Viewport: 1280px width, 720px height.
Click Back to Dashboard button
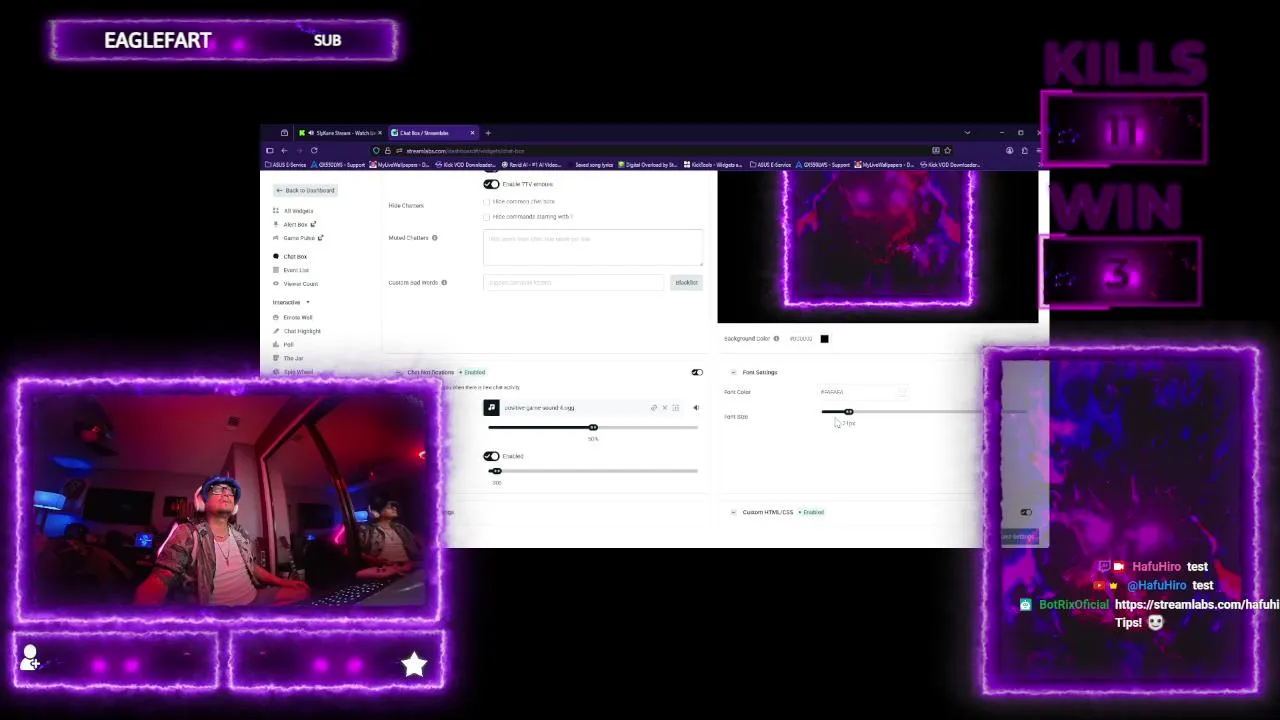306,190
